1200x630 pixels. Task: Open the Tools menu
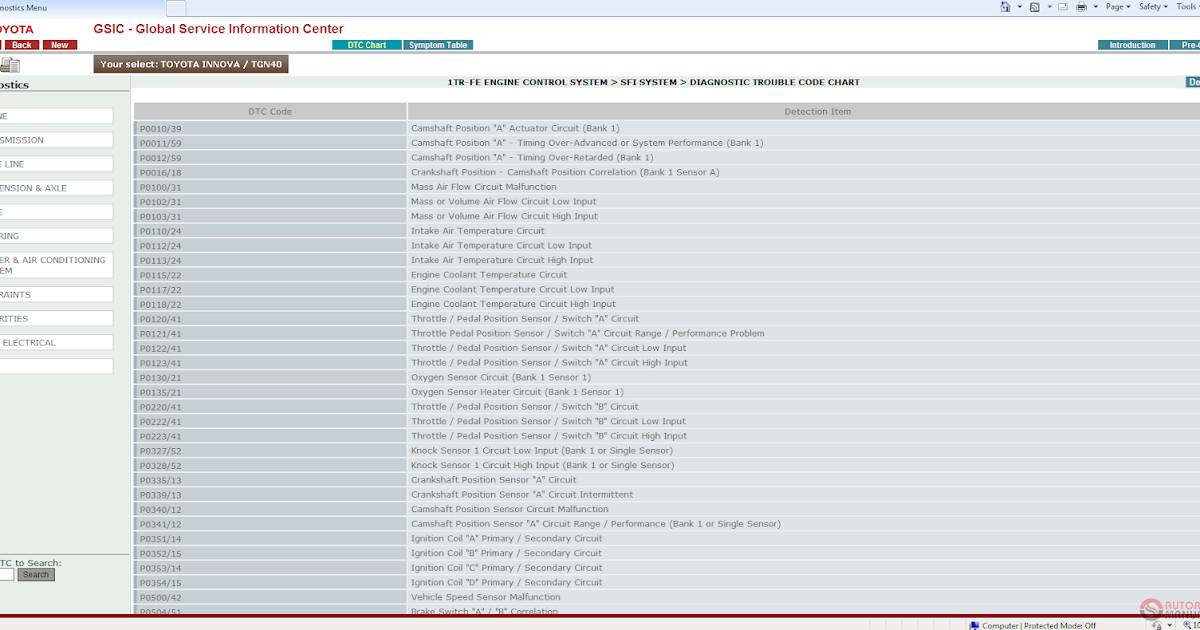(1187, 6)
